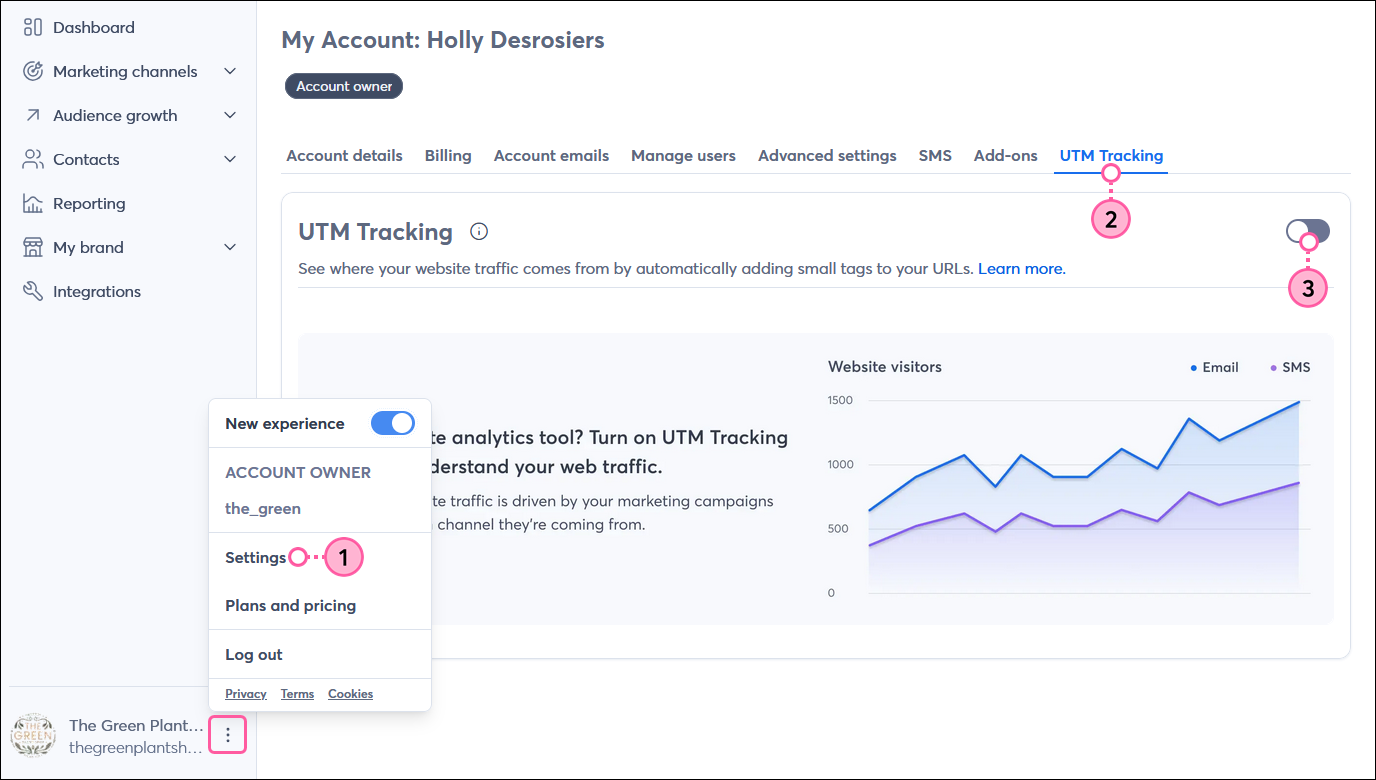The height and width of the screenshot is (780, 1376).
Task: Click the SMS legend entry on chart
Action: 1290,367
